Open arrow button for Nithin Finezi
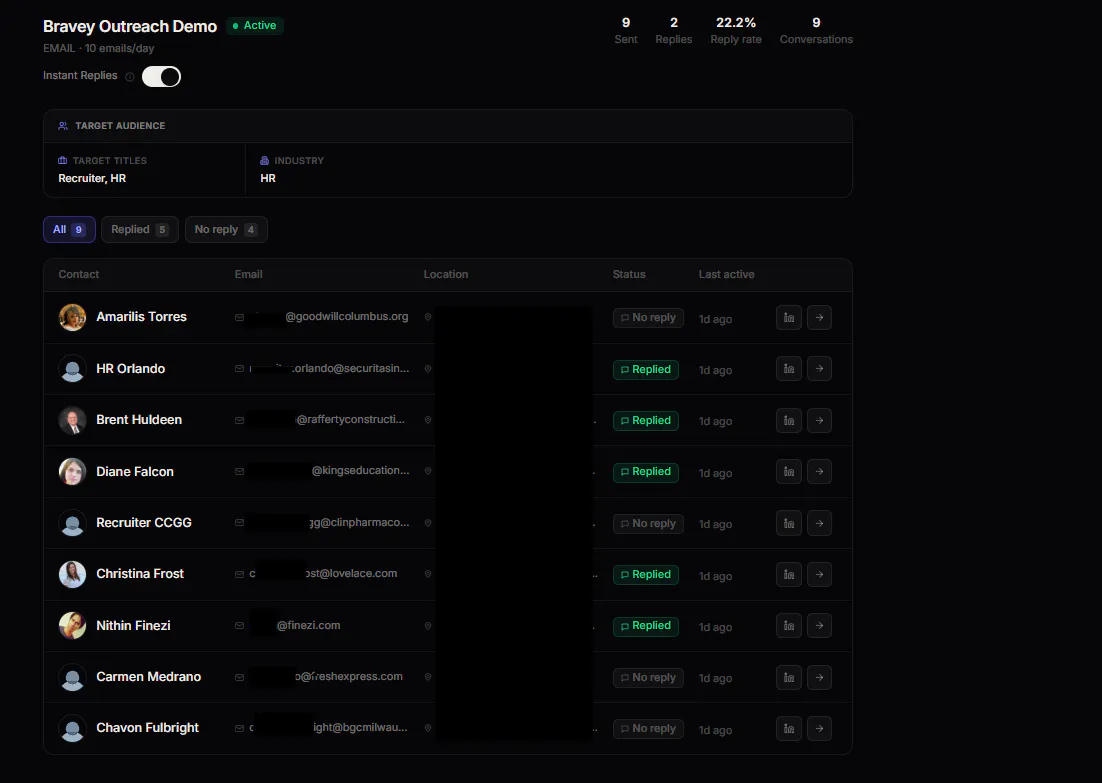 pyautogui.click(x=819, y=626)
